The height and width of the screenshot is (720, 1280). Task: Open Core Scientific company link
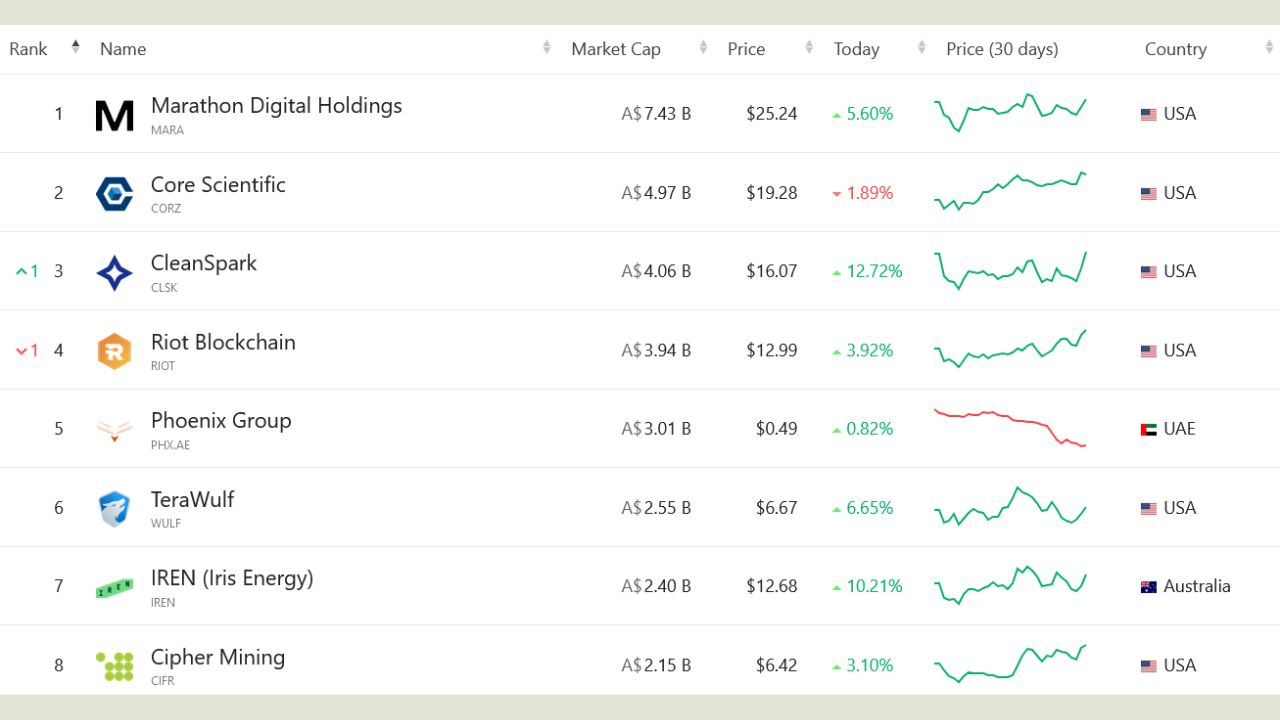(x=218, y=185)
